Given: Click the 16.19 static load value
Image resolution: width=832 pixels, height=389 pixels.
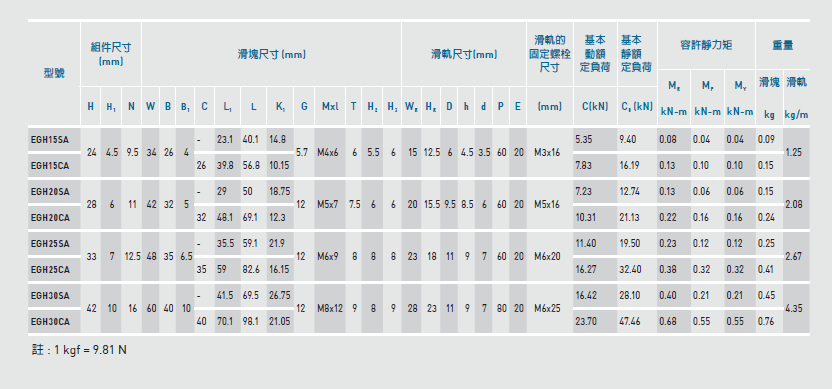Looking at the screenshot, I should (630, 166).
